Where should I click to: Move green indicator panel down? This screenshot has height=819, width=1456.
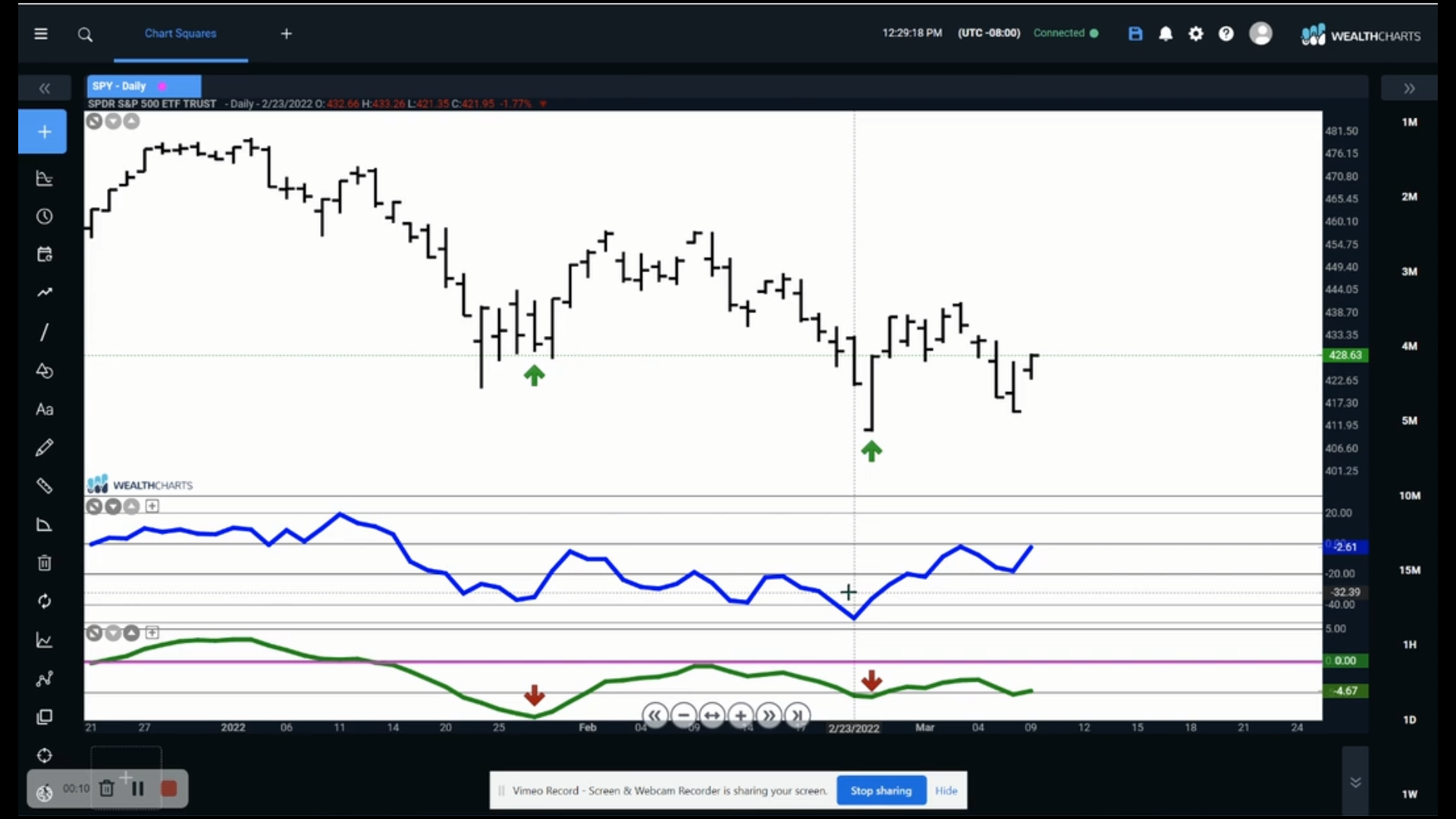point(113,632)
